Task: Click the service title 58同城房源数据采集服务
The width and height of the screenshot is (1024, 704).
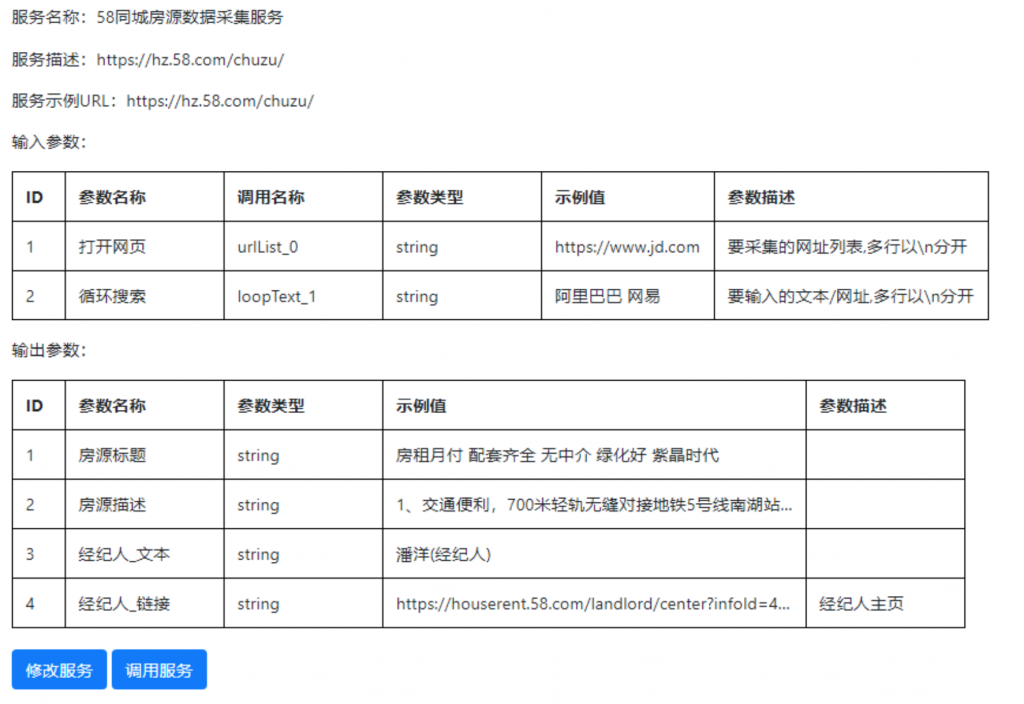Action: (x=185, y=17)
